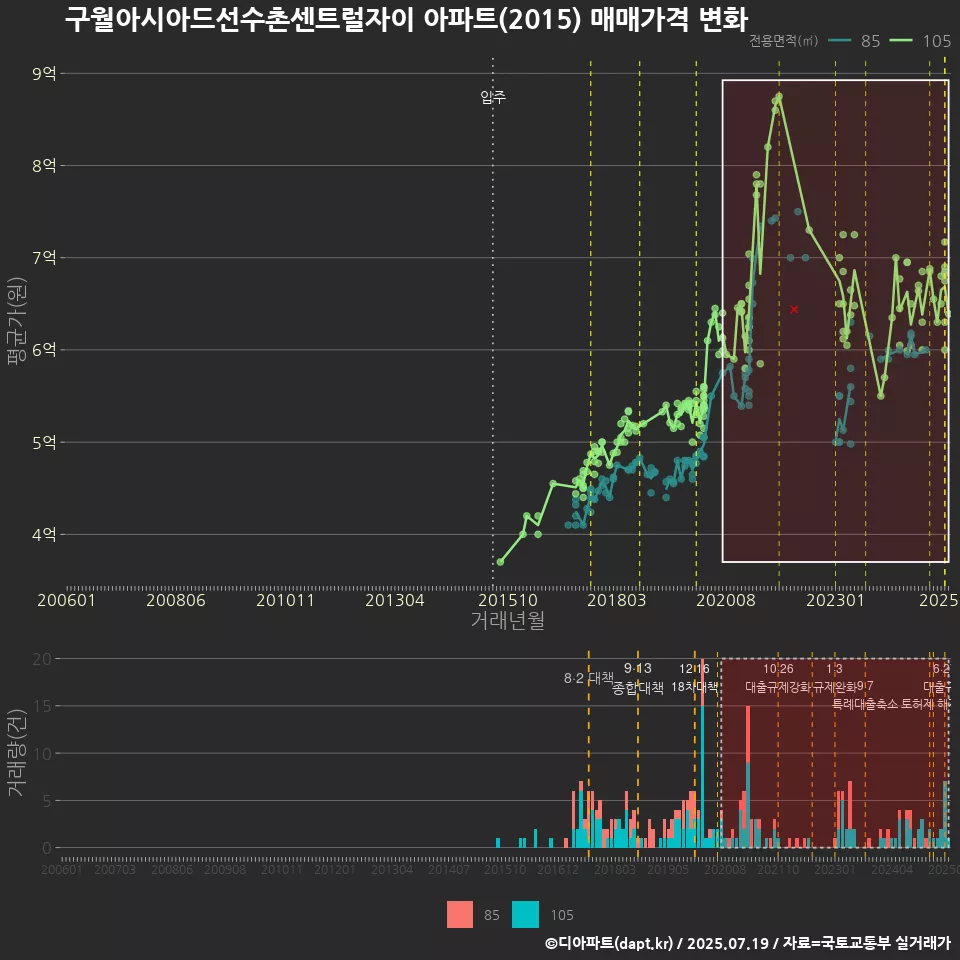Click the 평균가(원) axis title
Image resolution: width=960 pixels, height=960 pixels.
tap(17, 321)
